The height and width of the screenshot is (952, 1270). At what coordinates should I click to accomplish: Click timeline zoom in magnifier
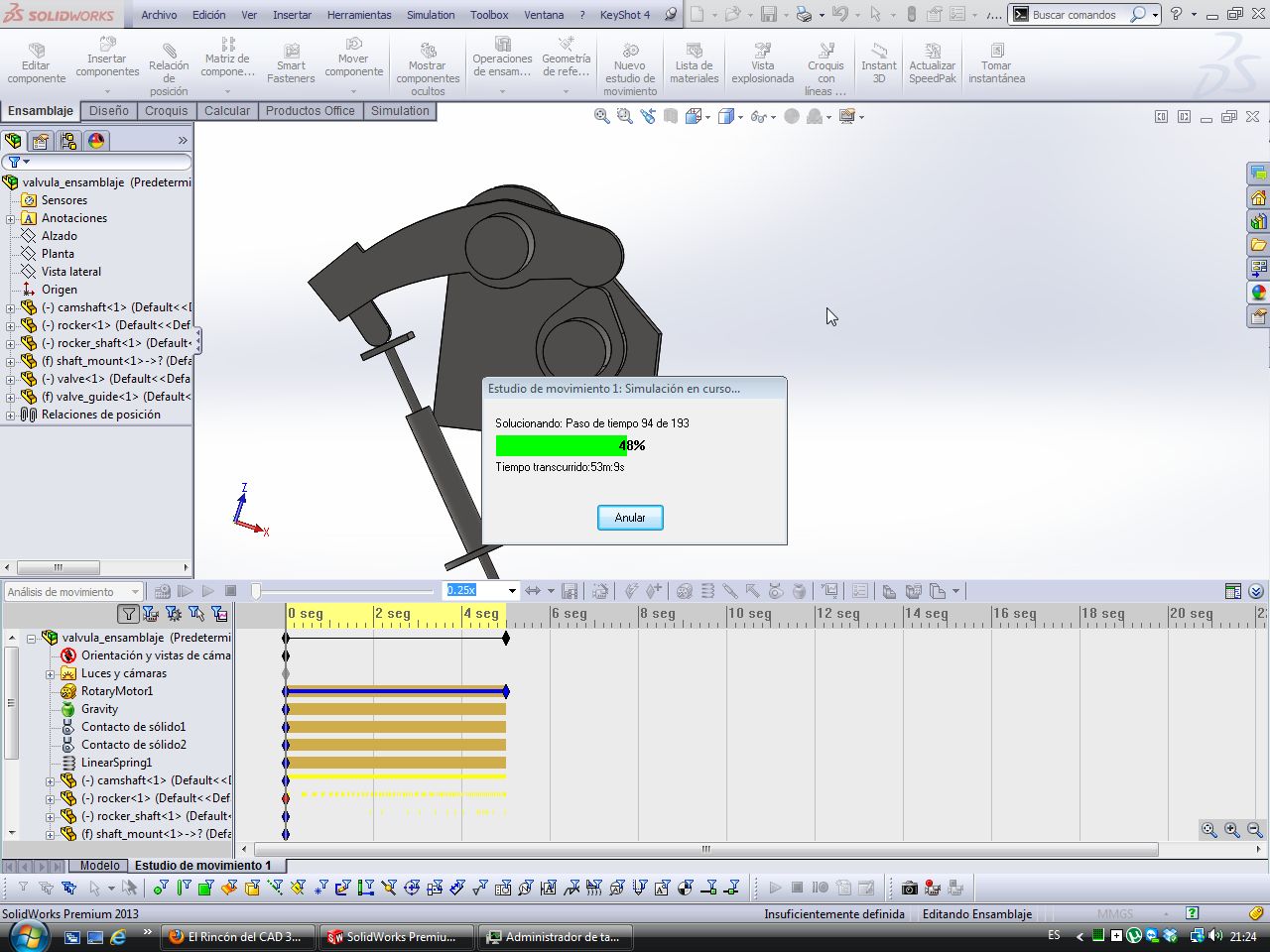pos(1231,830)
